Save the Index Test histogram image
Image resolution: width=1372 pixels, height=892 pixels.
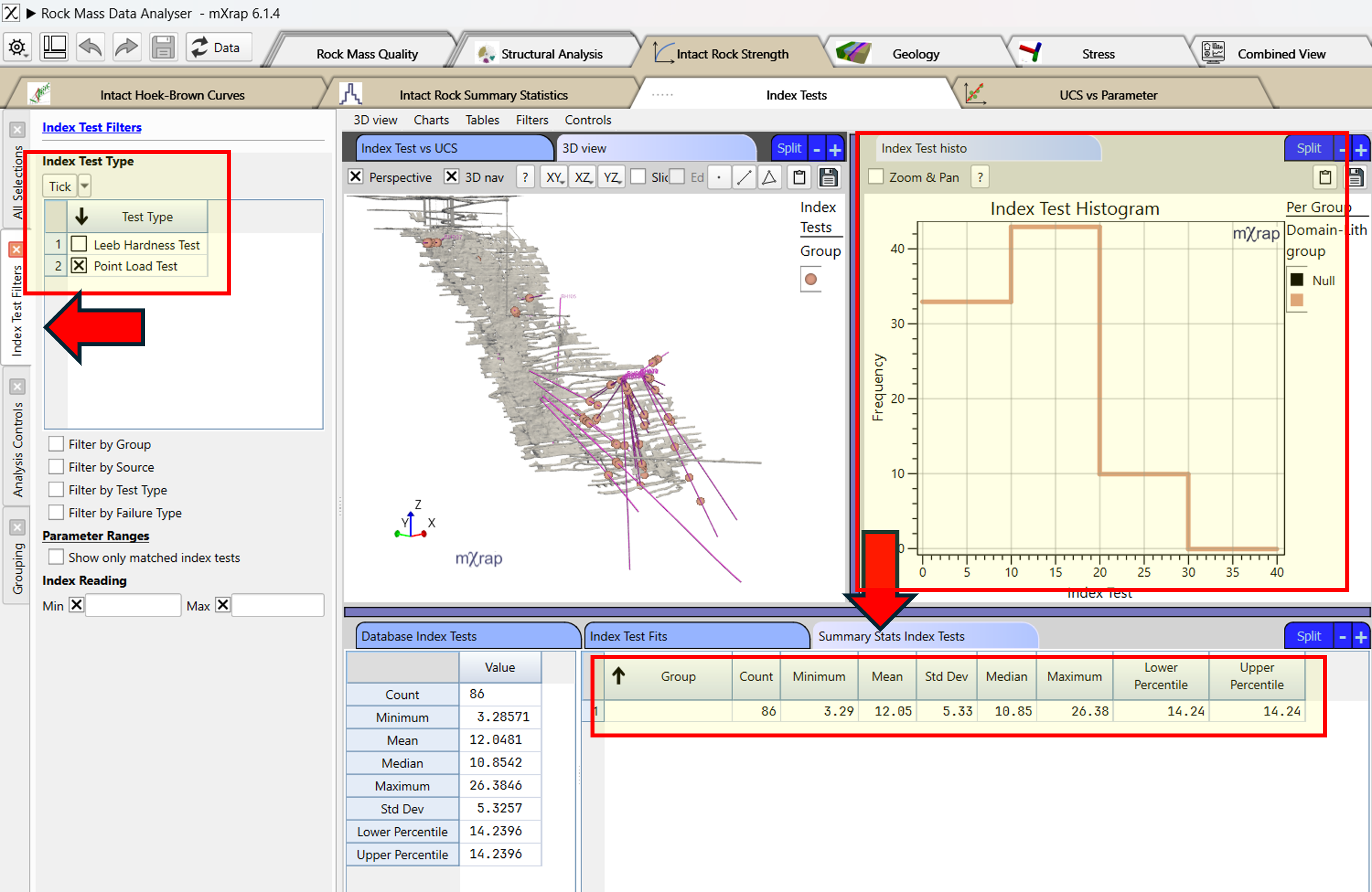coord(1356,177)
